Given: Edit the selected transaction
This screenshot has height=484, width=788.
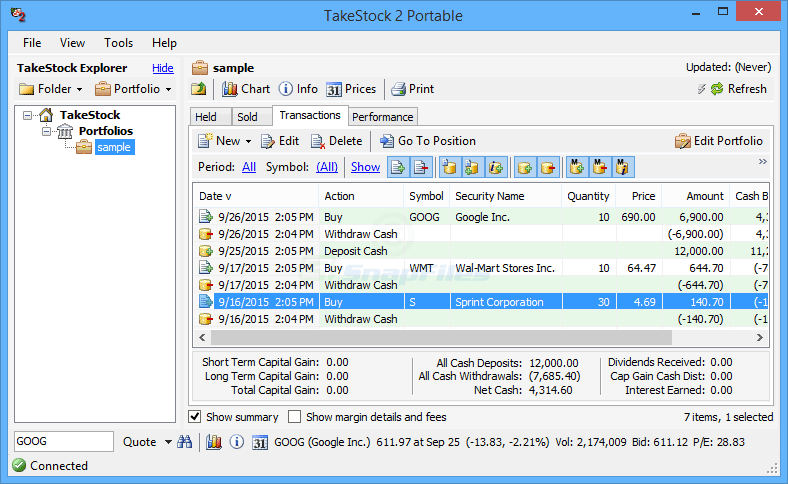Looking at the screenshot, I should [280, 141].
